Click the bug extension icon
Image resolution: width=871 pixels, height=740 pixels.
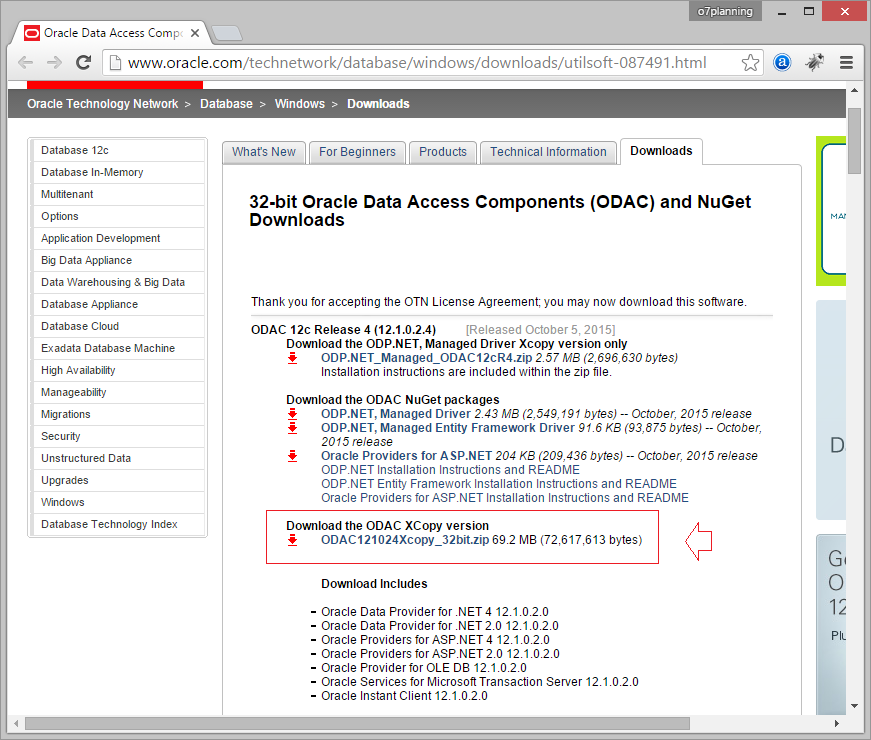(x=814, y=63)
